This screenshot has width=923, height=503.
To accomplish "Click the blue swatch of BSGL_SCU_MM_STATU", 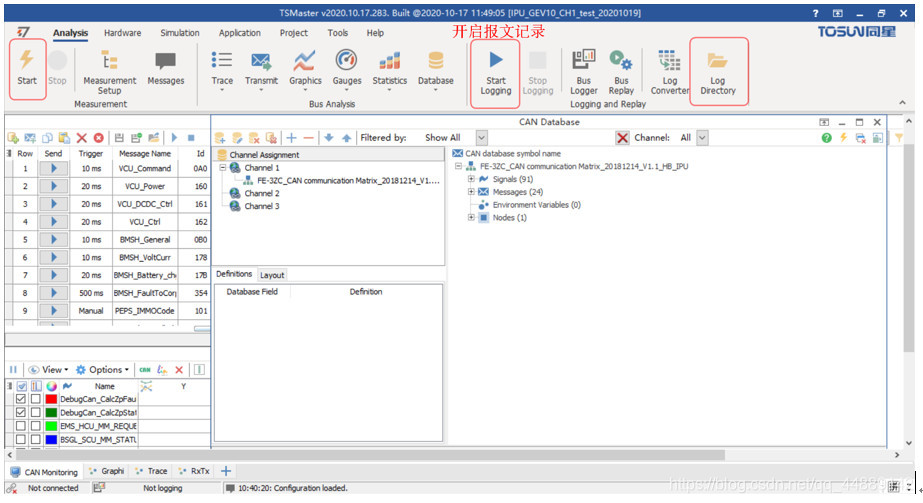I will (x=51, y=439).
